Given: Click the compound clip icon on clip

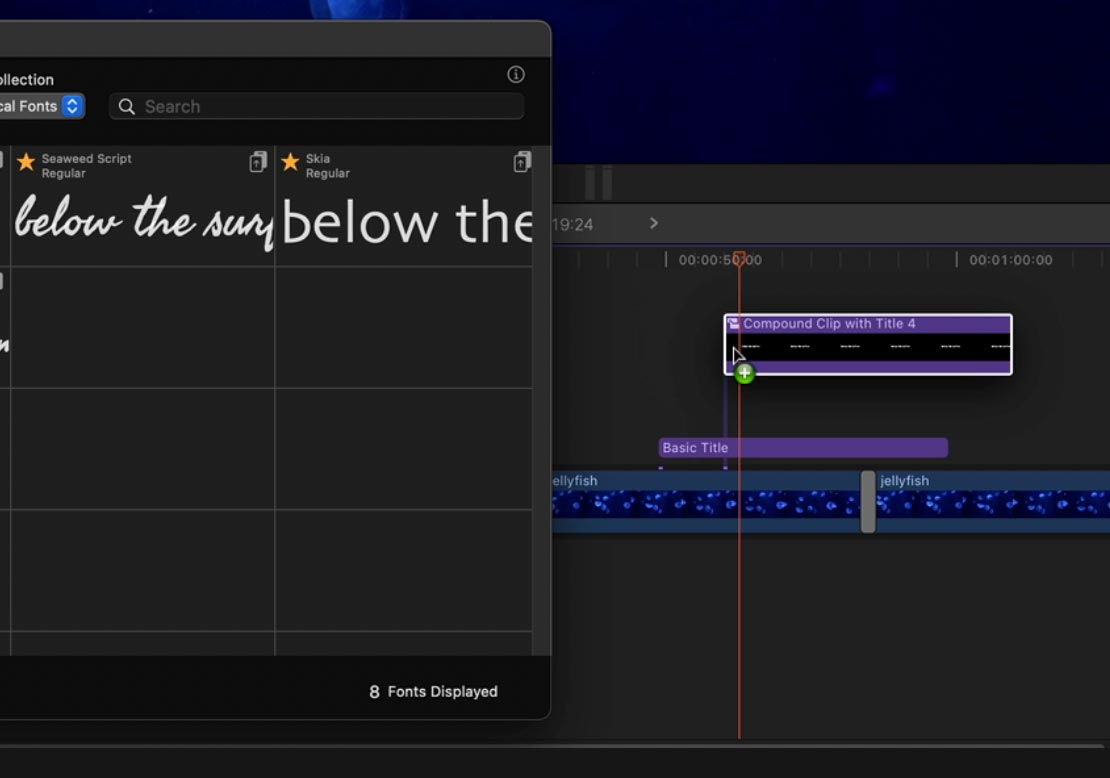Looking at the screenshot, I should (733, 324).
